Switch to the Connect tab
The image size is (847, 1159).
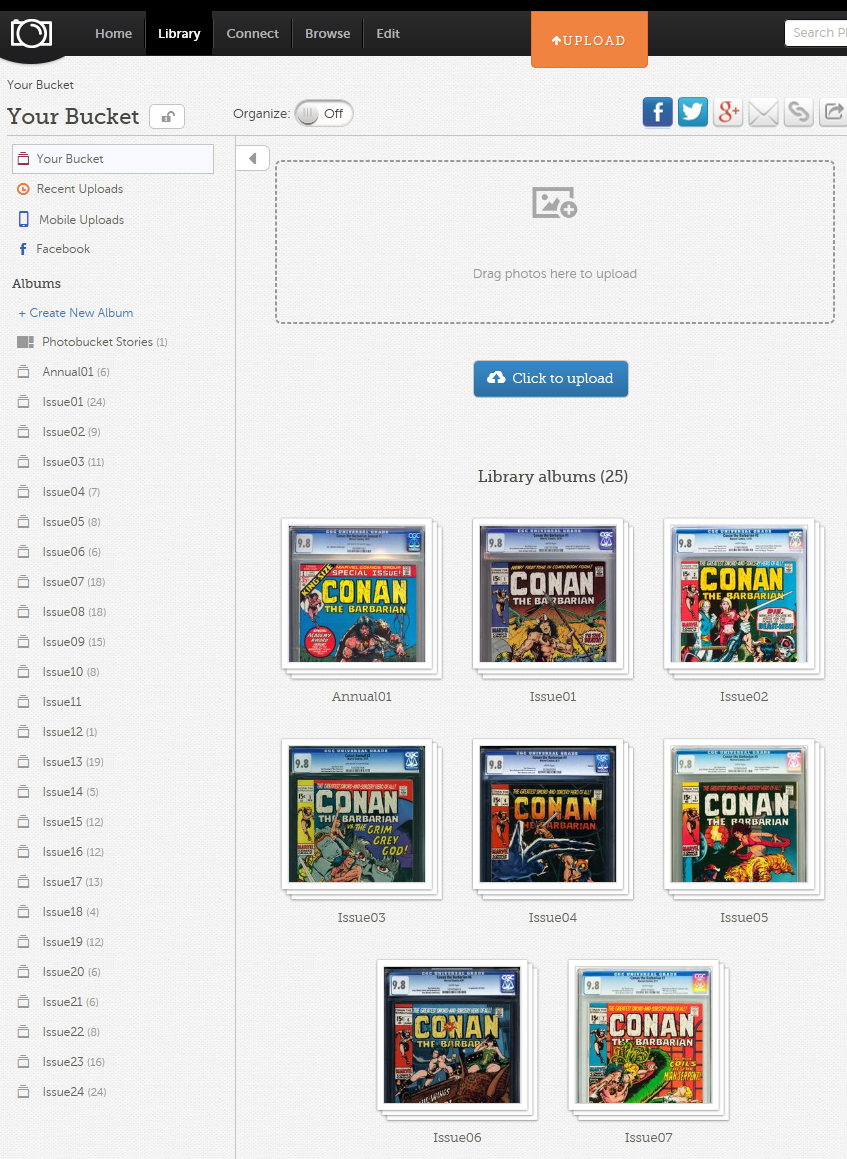coord(252,33)
